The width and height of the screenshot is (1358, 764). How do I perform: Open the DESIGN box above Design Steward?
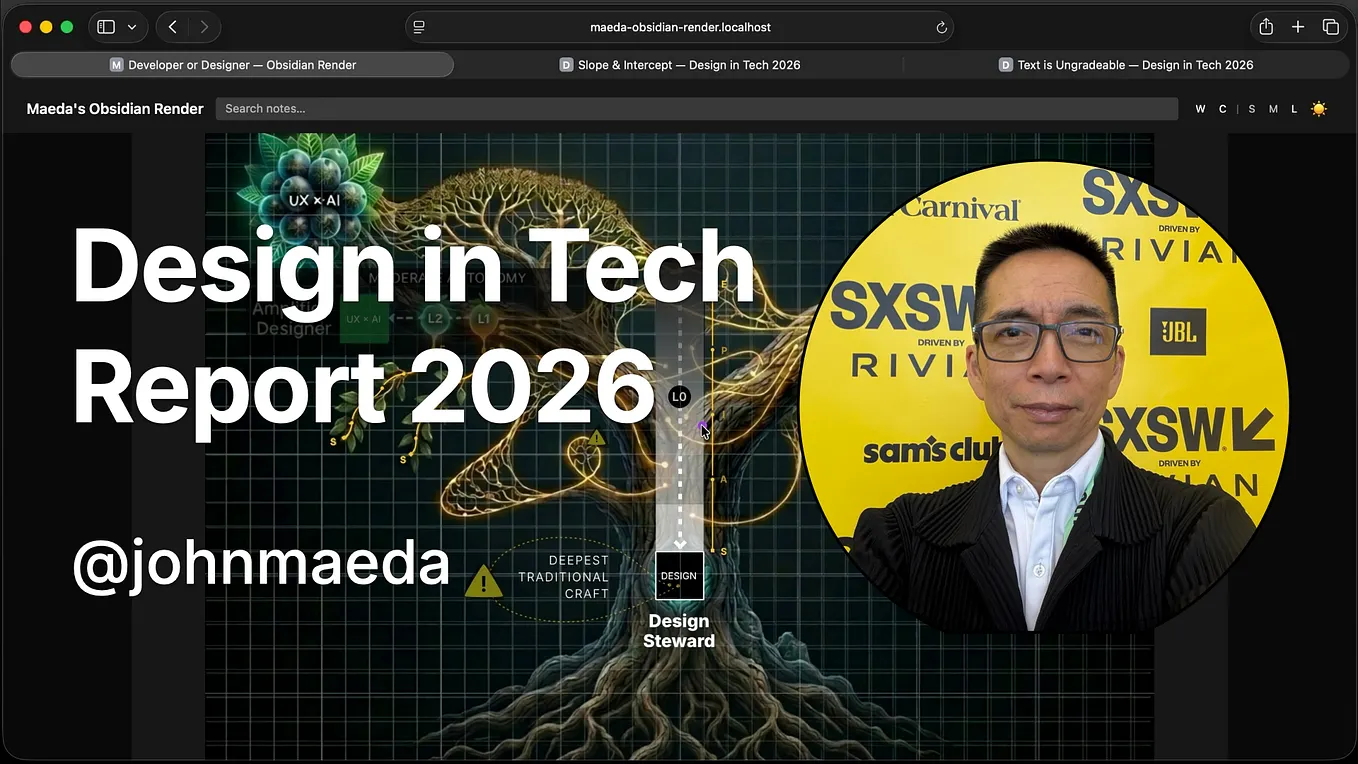coord(679,576)
